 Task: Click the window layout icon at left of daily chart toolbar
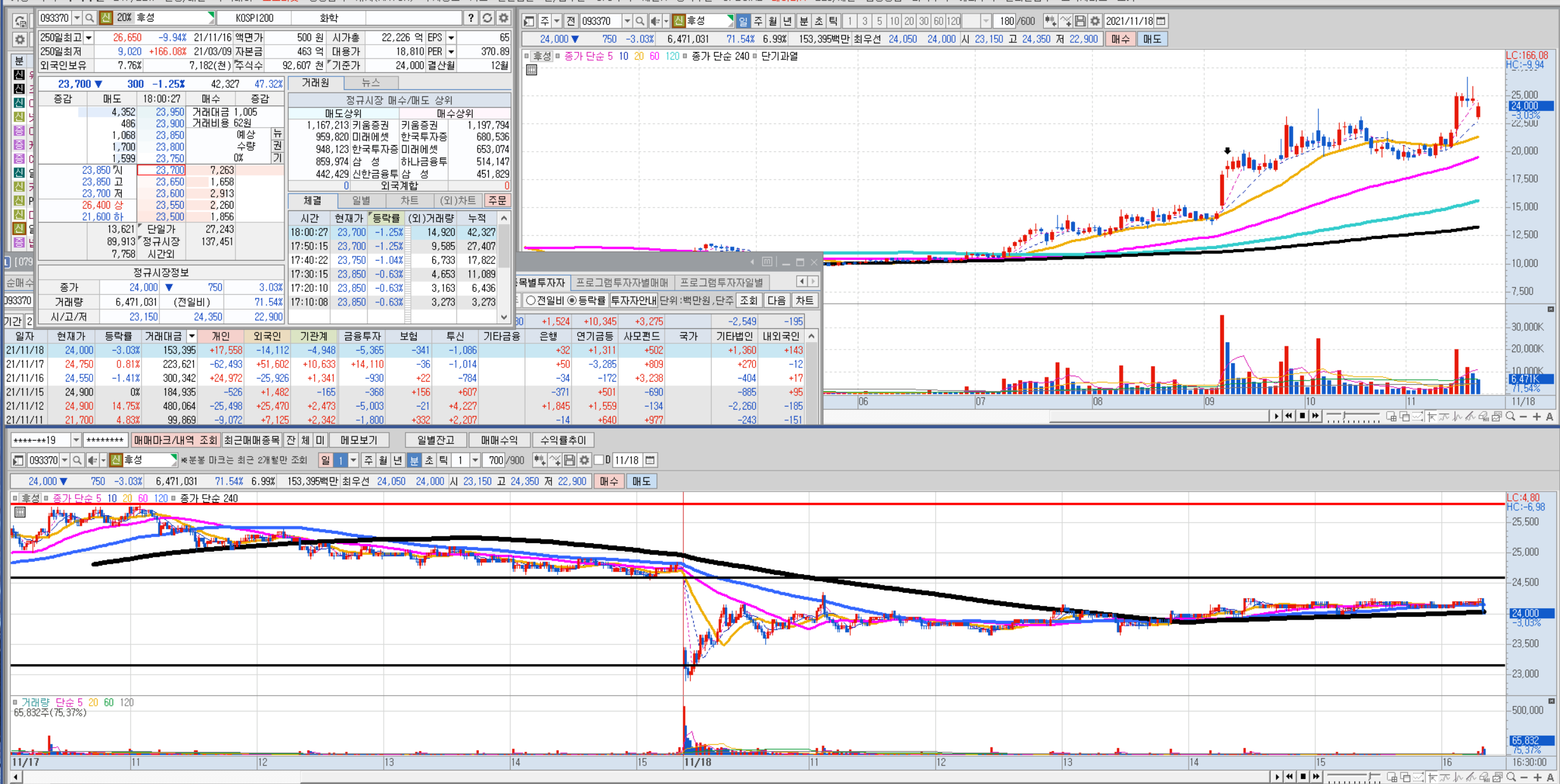pyautogui.click(x=529, y=21)
